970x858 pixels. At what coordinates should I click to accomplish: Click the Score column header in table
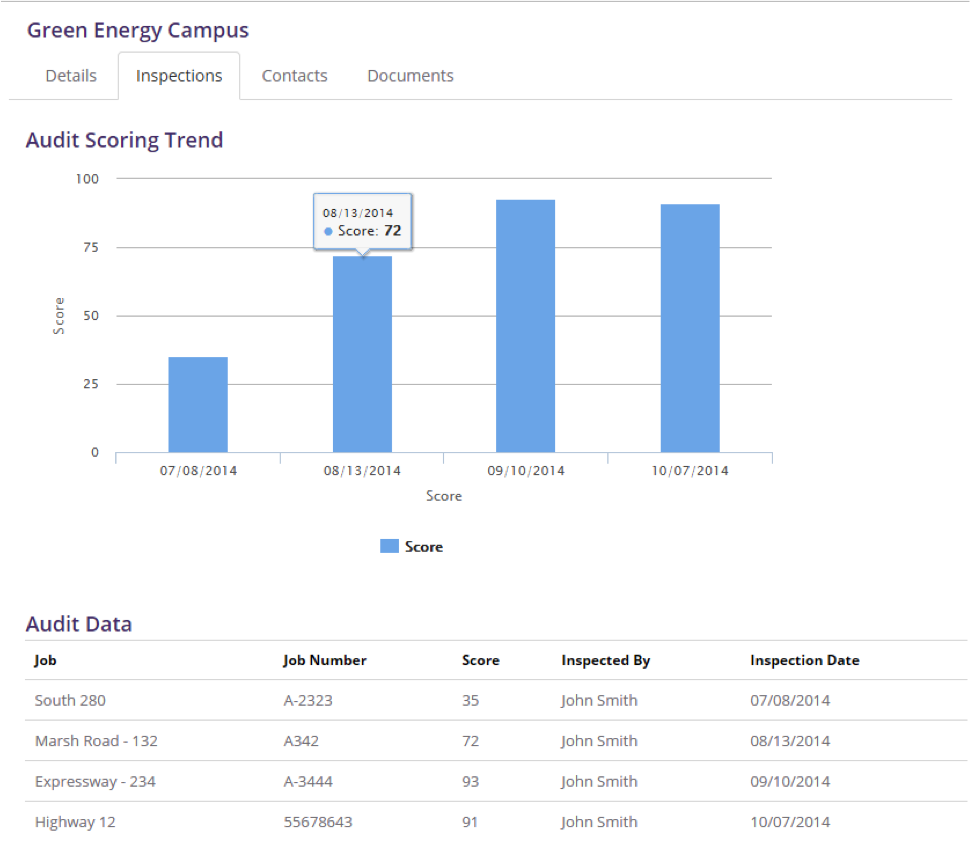(x=481, y=660)
